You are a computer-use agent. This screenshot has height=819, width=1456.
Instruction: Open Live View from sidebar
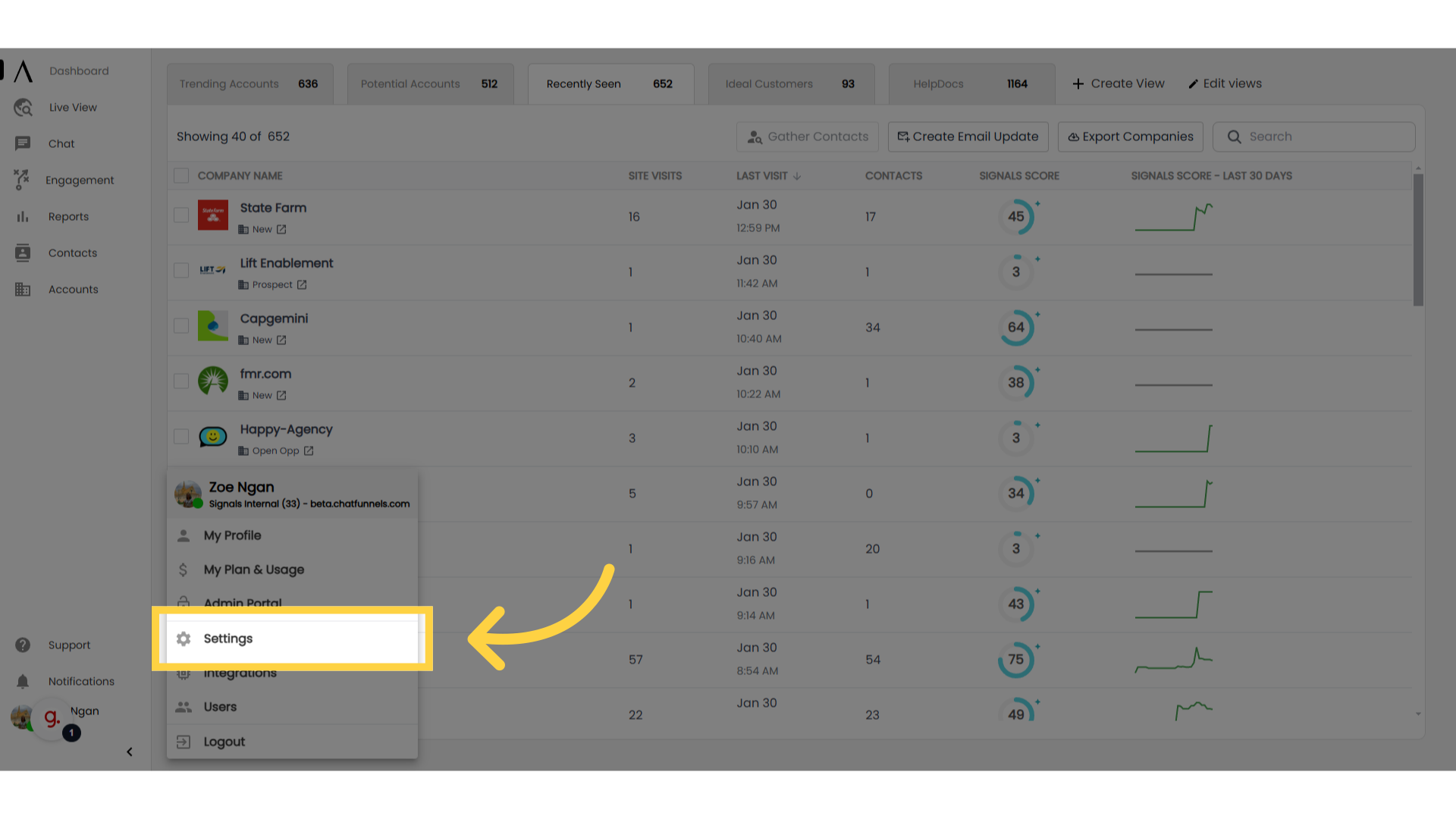click(x=73, y=107)
